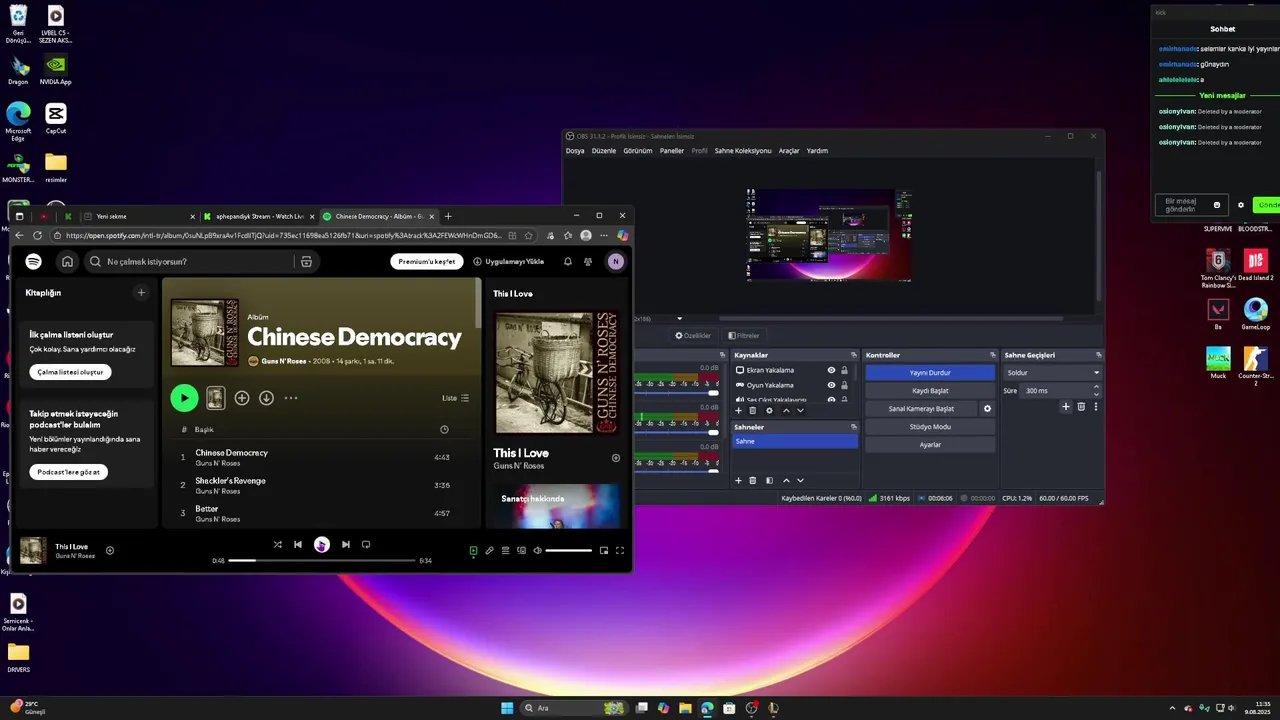Image resolution: width=1280 pixels, height=720 pixels.
Task: Toggle Now Playing view icon
Action: tap(474, 550)
